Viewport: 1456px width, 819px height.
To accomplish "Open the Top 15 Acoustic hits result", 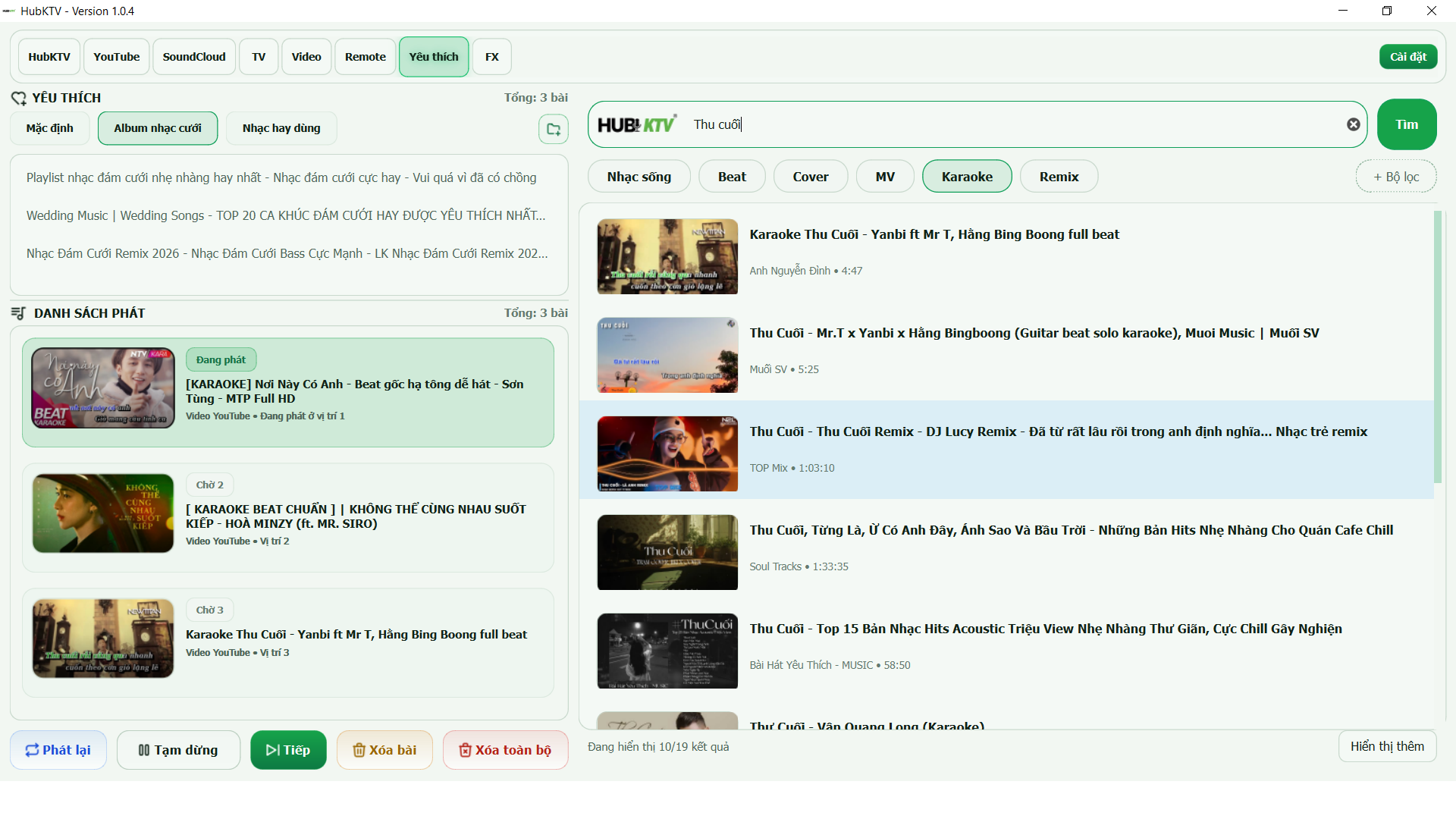I will click(x=1006, y=647).
